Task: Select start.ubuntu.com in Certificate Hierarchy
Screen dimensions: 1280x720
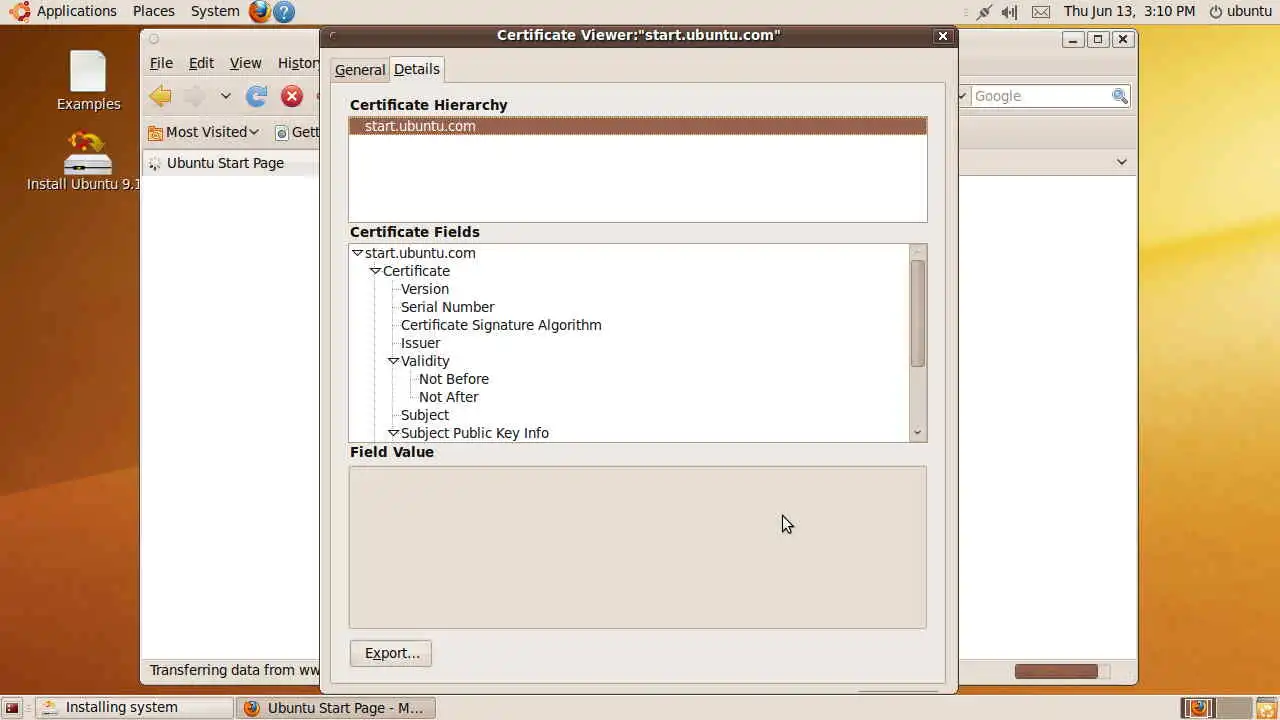Action: [638, 126]
